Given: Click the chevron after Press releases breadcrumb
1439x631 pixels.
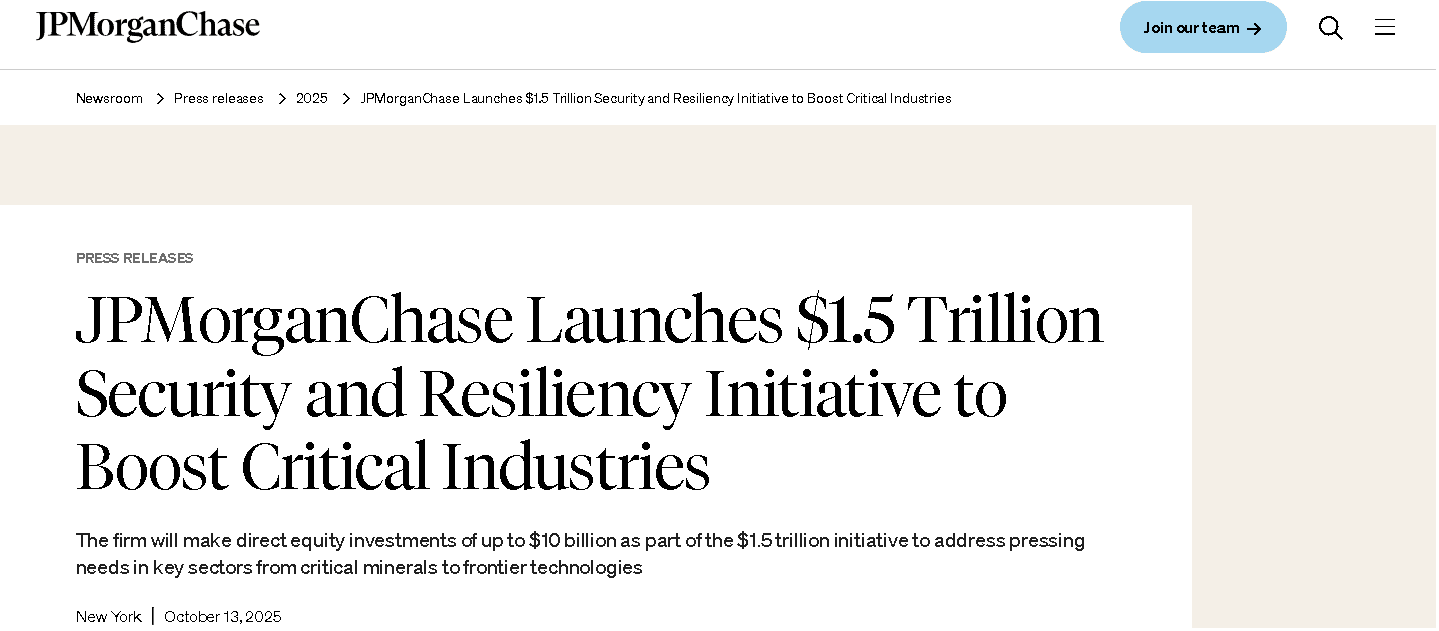Looking at the screenshot, I should 281,98.
